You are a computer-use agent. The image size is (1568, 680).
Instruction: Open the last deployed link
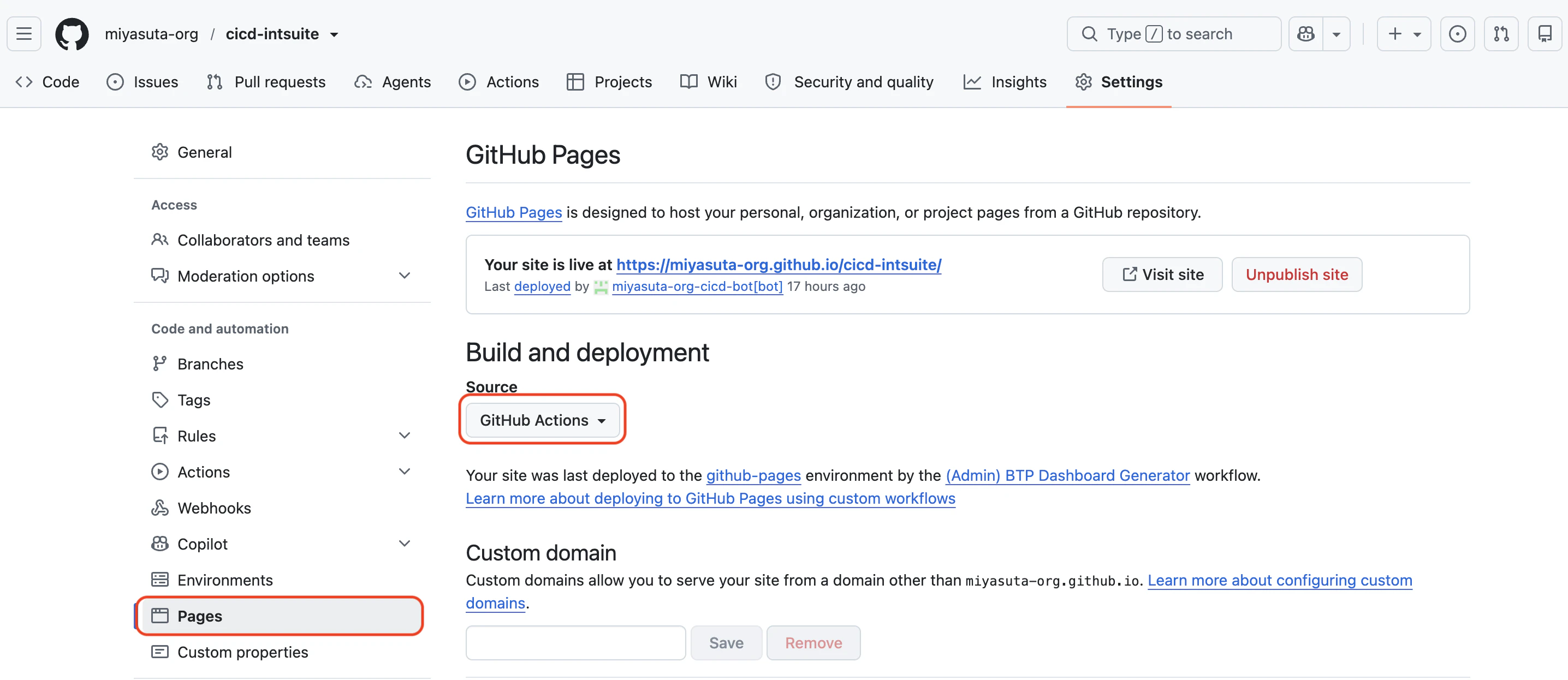542,287
